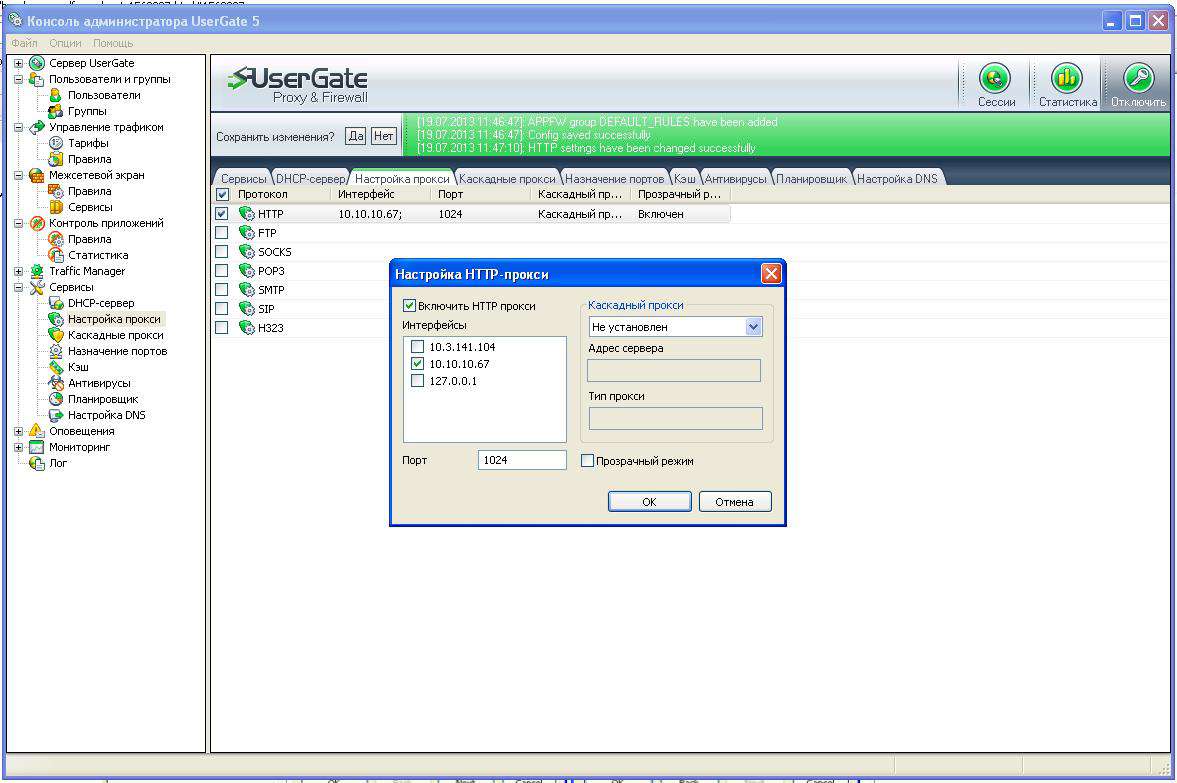Click the Порт input field

pos(522,460)
